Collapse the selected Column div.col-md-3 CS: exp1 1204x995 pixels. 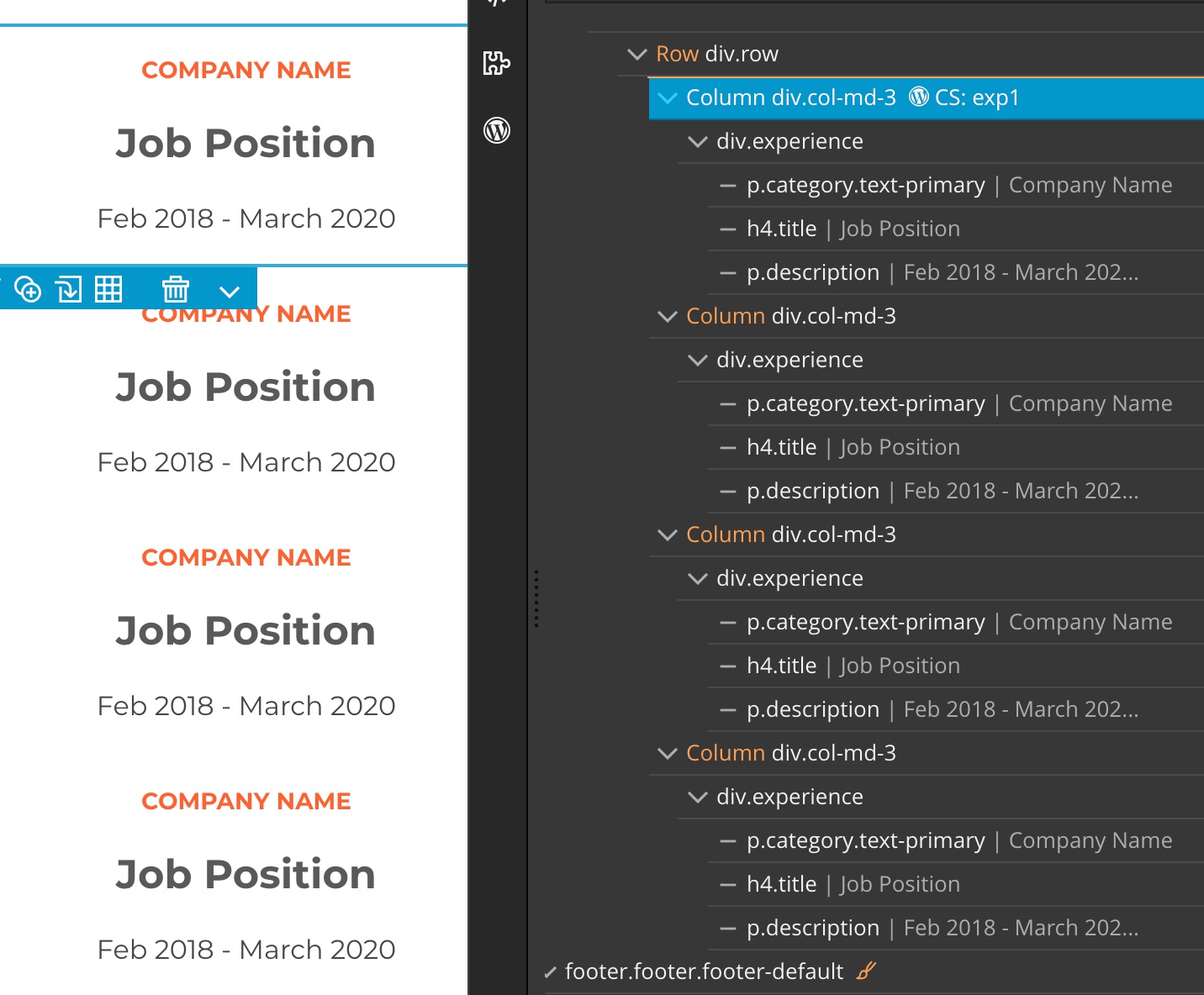click(x=668, y=97)
